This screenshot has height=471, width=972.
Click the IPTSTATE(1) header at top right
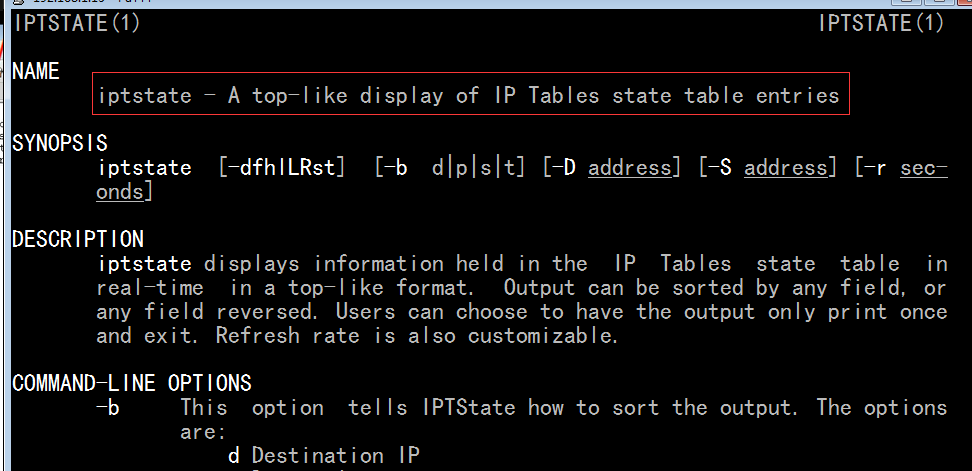click(x=881, y=24)
